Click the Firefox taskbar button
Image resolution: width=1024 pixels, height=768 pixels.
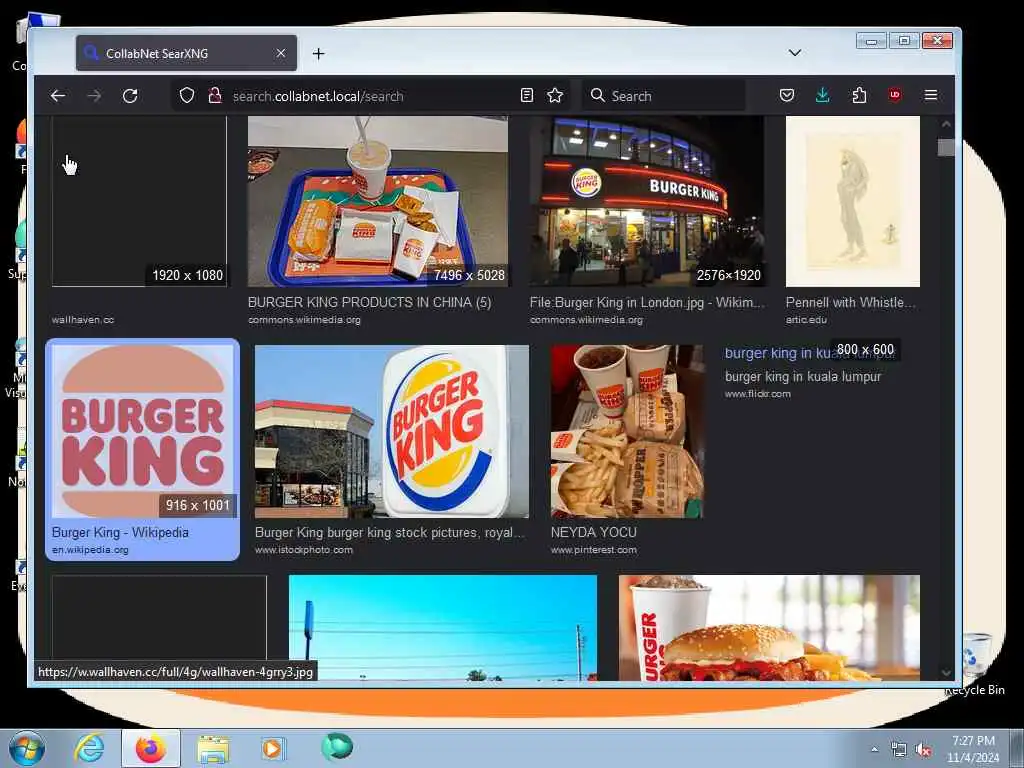pyautogui.click(x=151, y=748)
